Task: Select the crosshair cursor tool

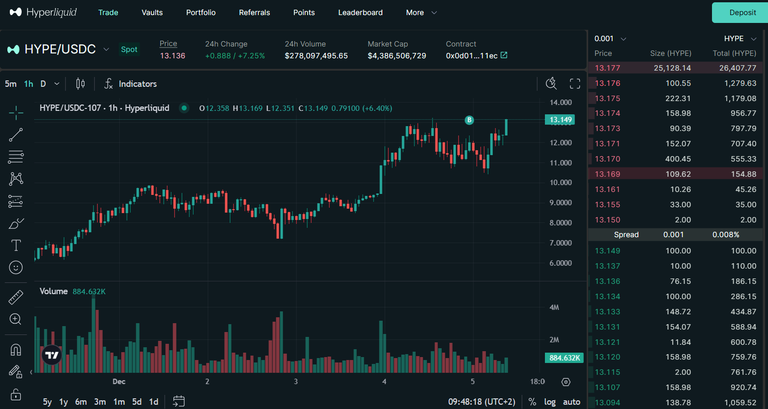Action: (x=16, y=113)
